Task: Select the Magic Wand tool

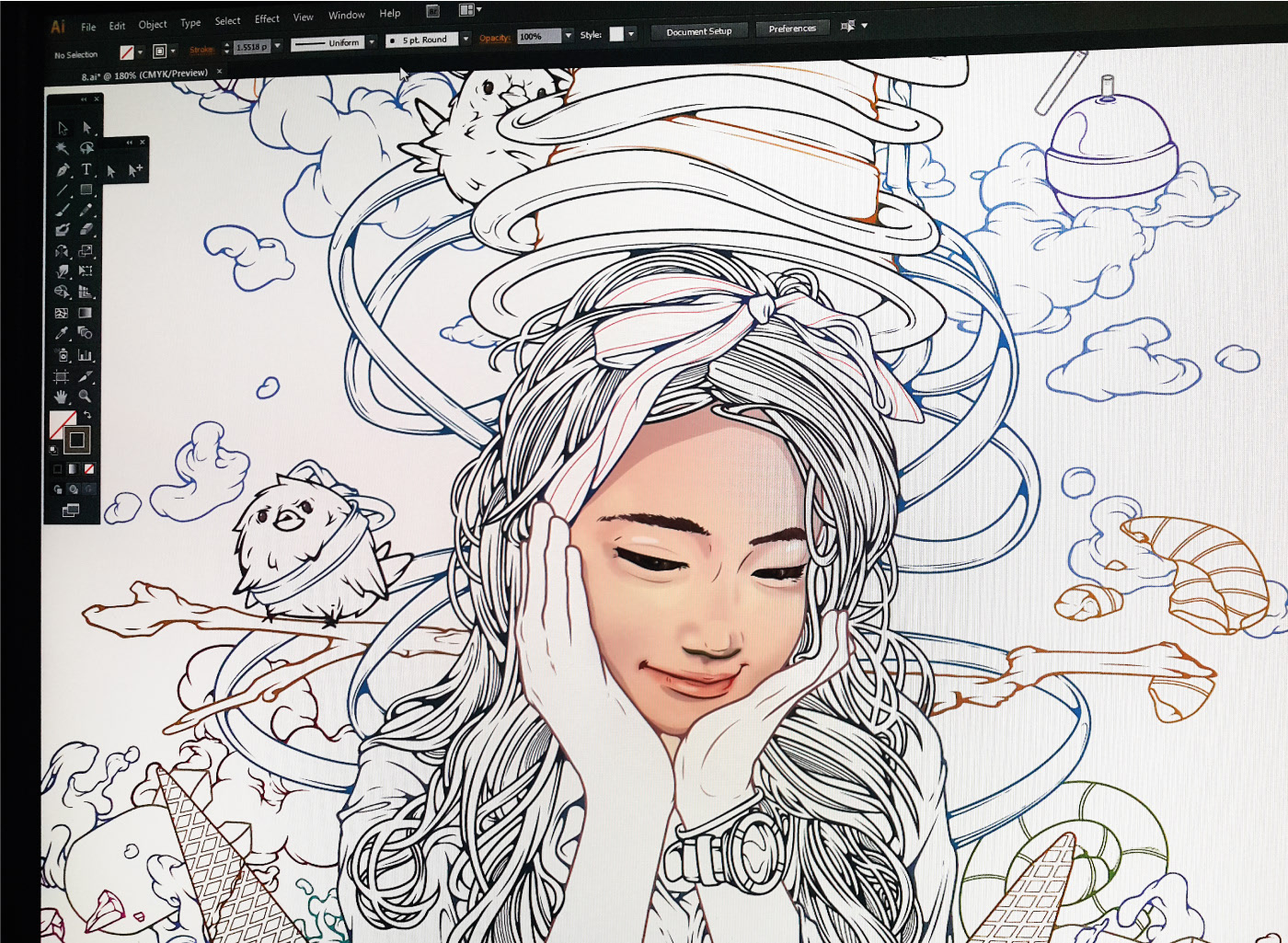Action: [x=63, y=148]
